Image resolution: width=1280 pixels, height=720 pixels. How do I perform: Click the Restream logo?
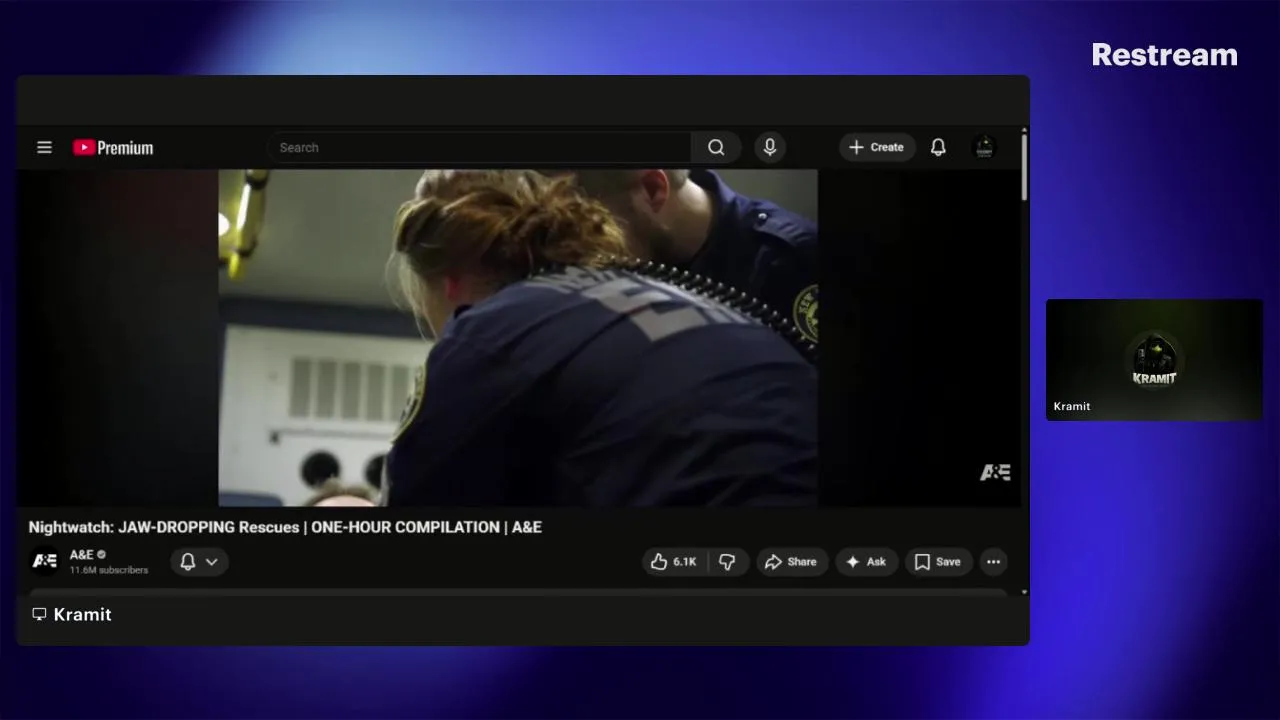click(x=1165, y=55)
